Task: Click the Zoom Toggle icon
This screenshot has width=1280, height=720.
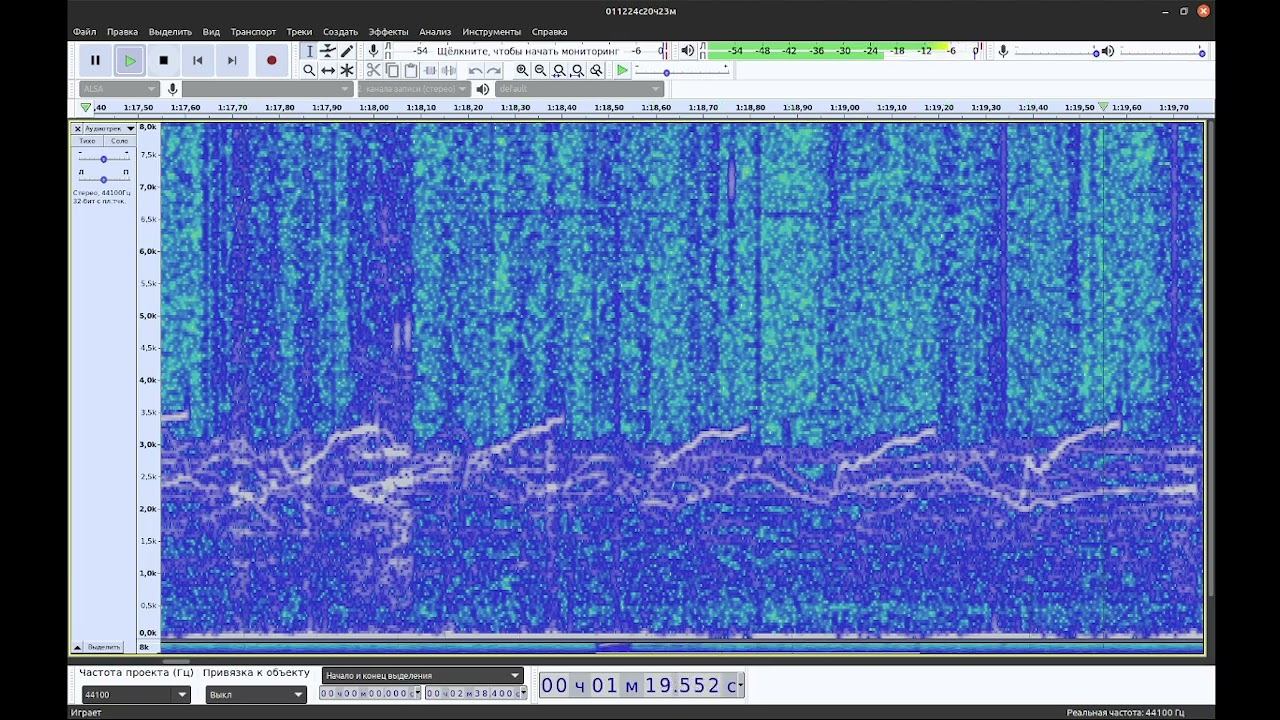Action: tap(597, 70)
